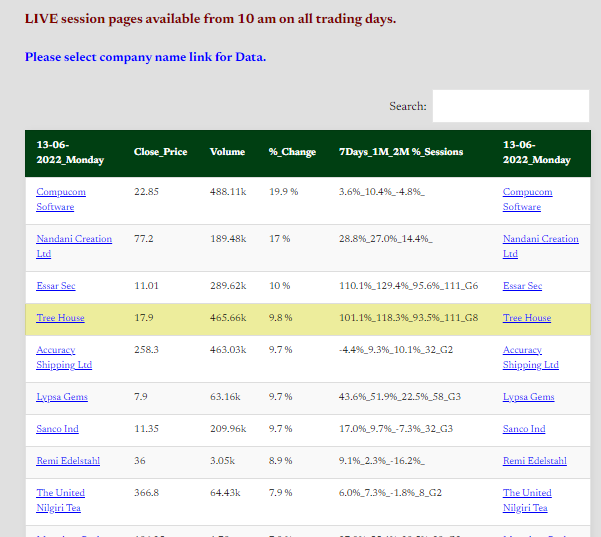601x537 pixels.
Task: Select 8.9 % change cell
Action: pos(281,461)
